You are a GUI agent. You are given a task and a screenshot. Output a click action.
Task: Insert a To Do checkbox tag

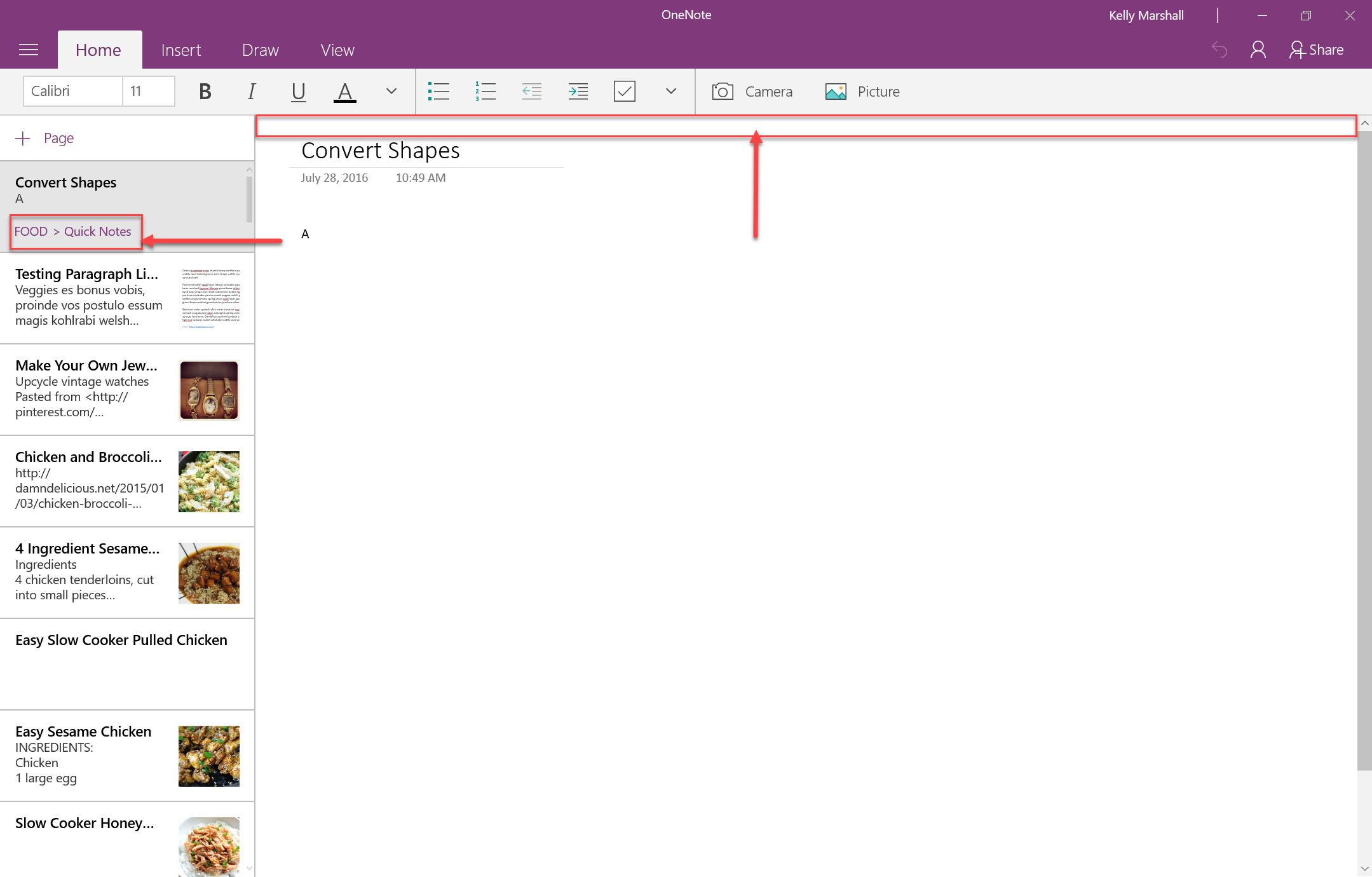(625, 91)
